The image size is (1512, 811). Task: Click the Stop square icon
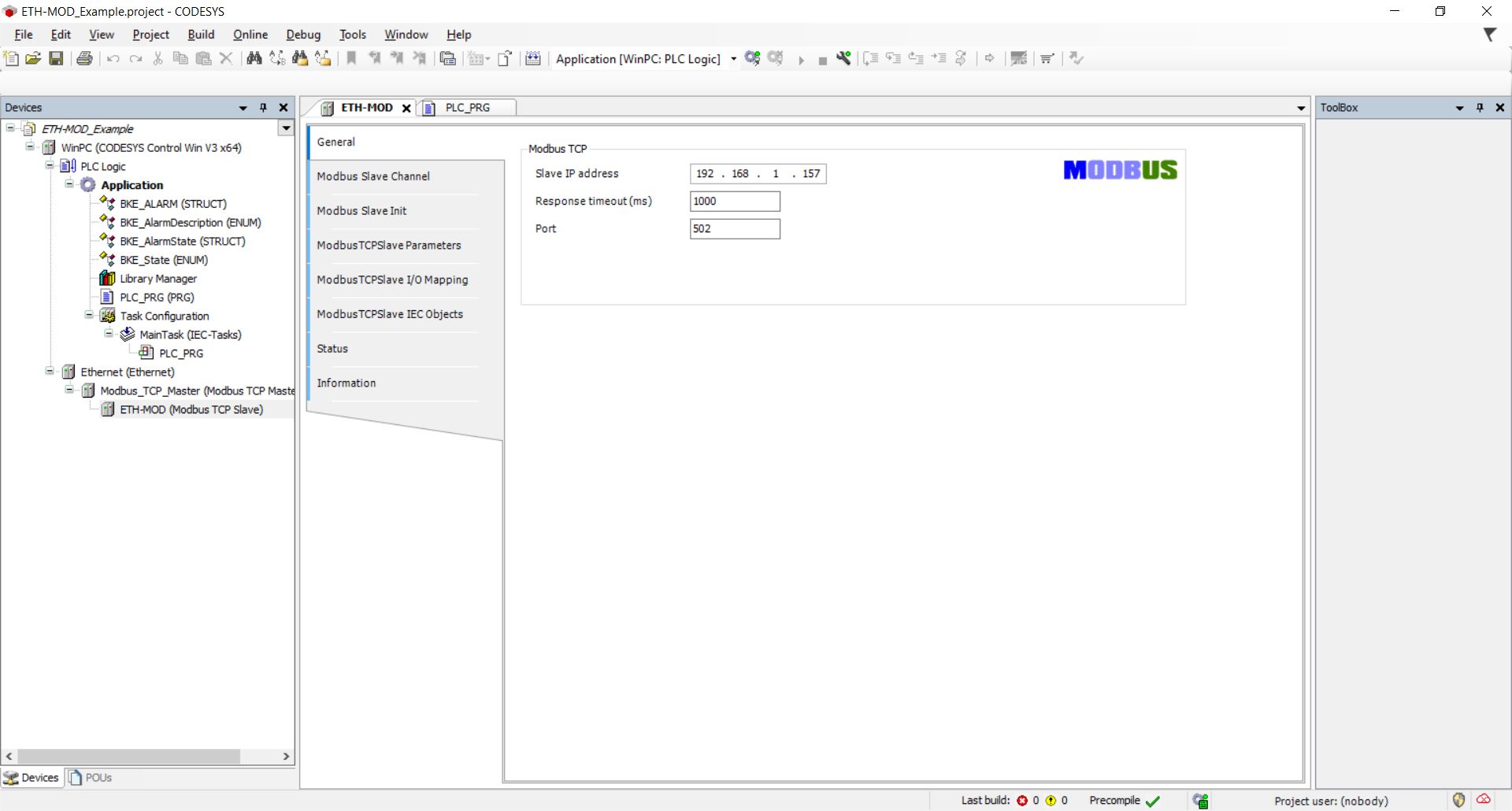(x=822, y=61)
